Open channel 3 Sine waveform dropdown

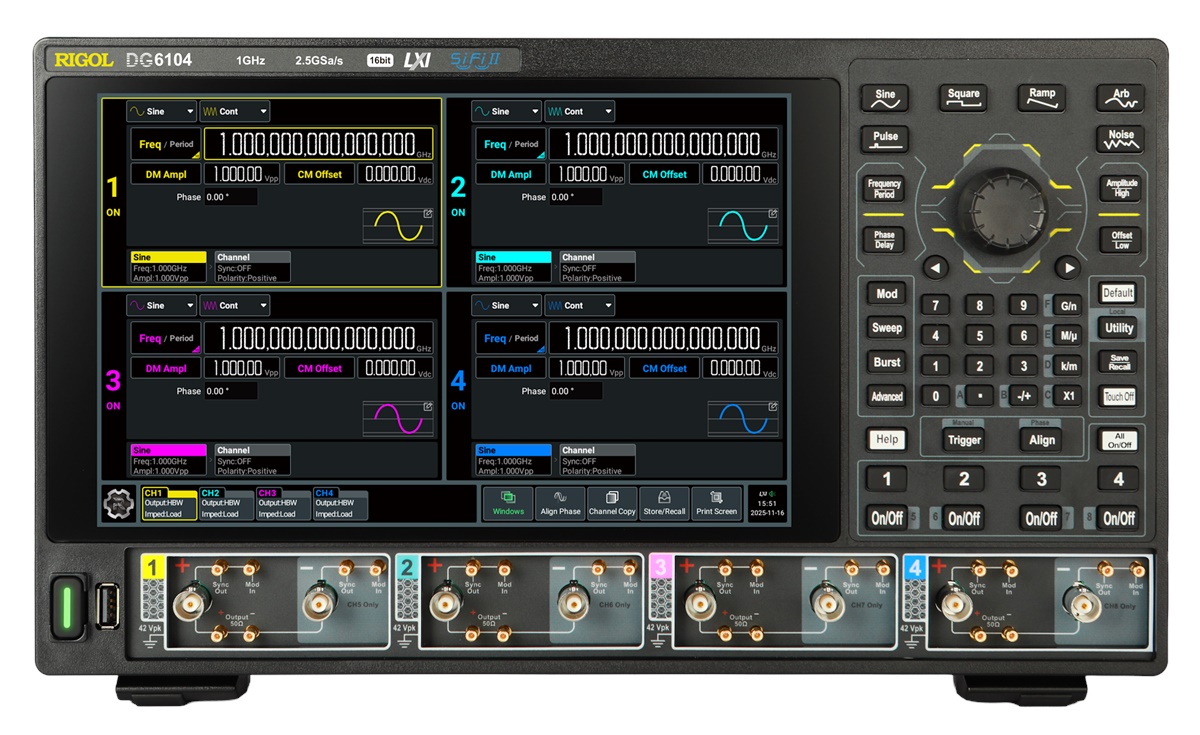click(x=161, y=306)
